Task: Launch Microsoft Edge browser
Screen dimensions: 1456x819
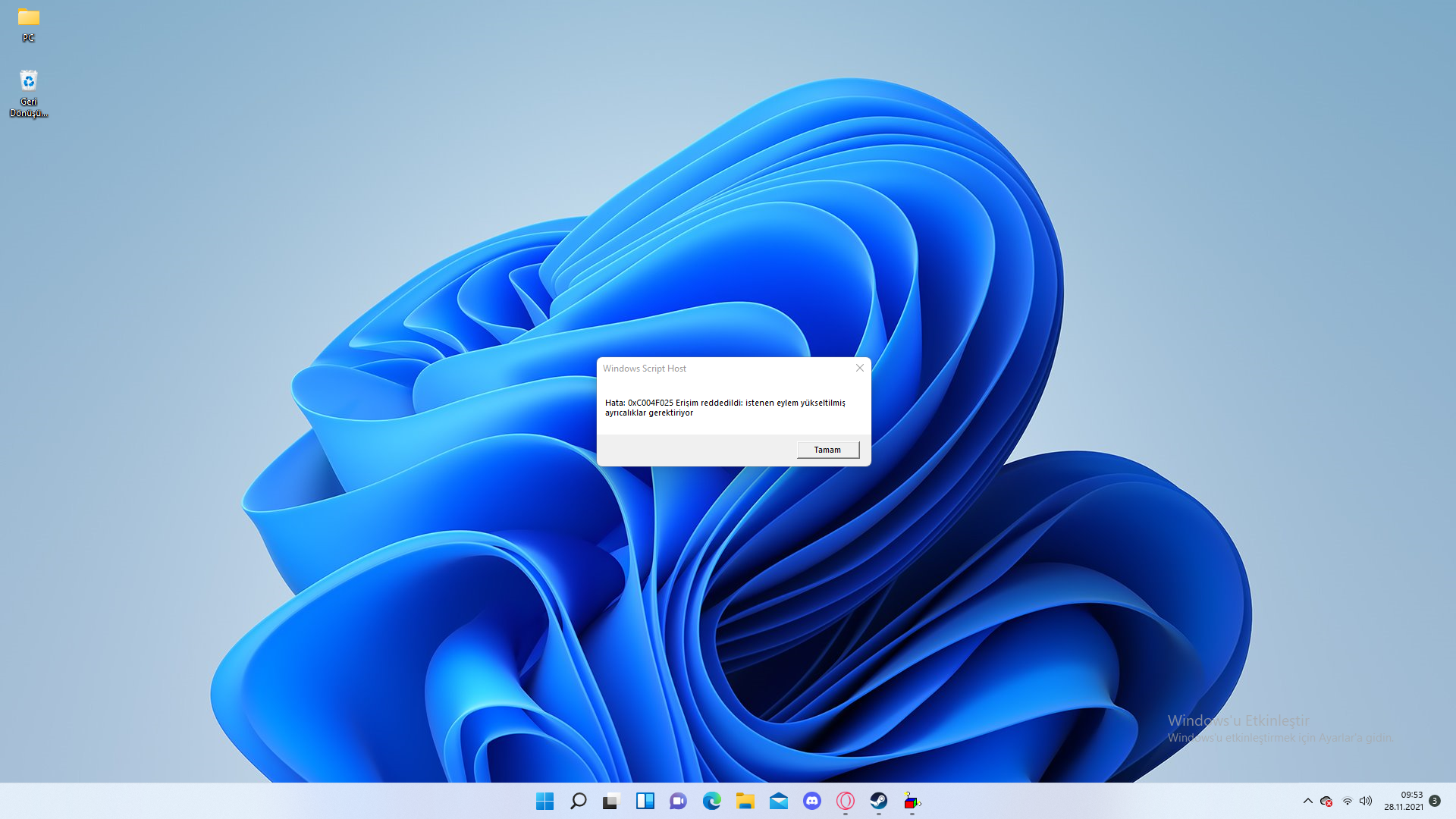Action: point(711,802)
